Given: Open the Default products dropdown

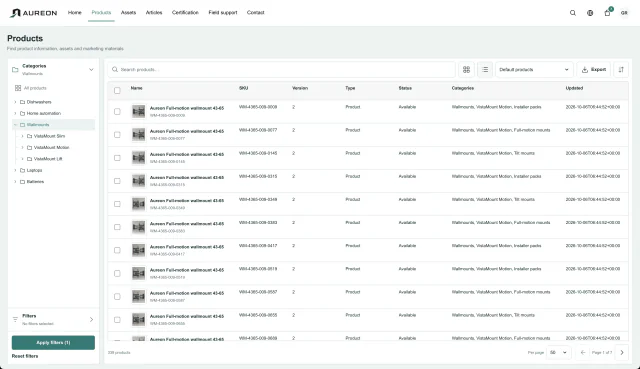Looking at the screenshot, I should (x=534, y=69).
